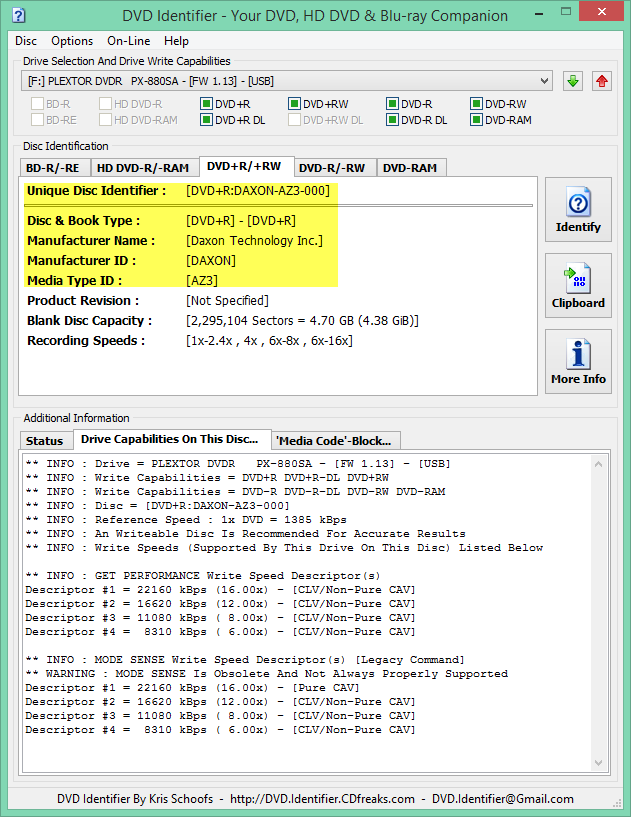Screen dimensions: 631x817
Task: Open the Disc menu
Action: pyautogui.click(x=26, y=41)
